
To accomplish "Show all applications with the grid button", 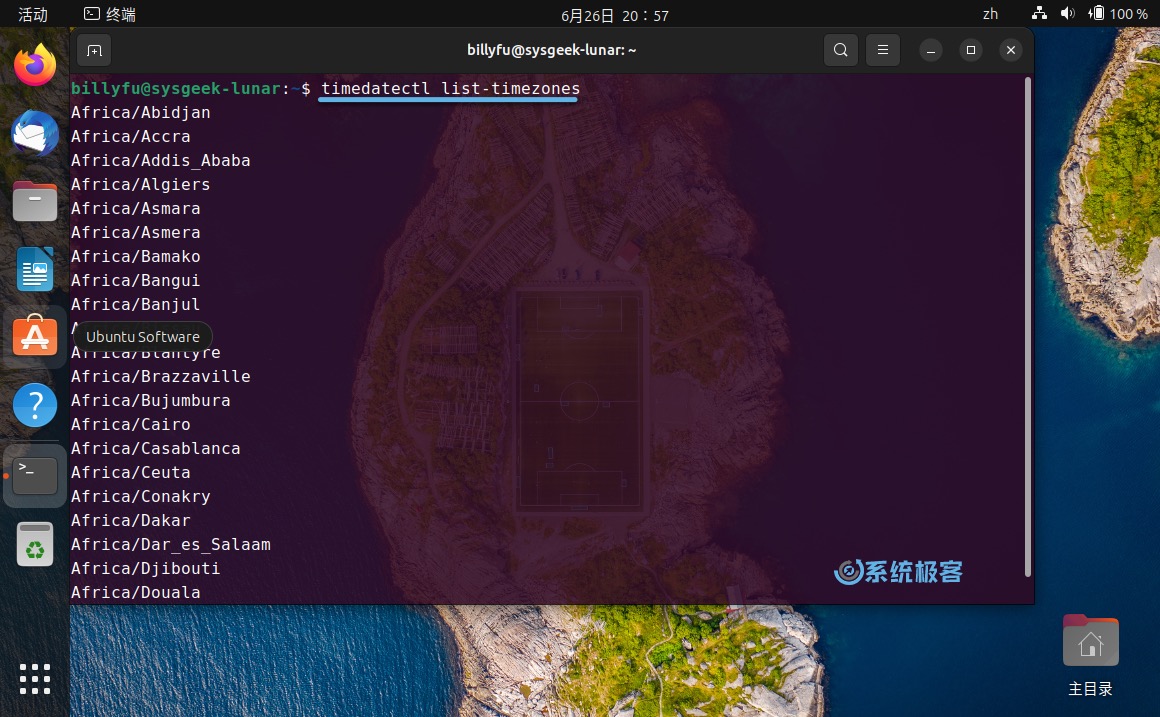I will point(35,679).
